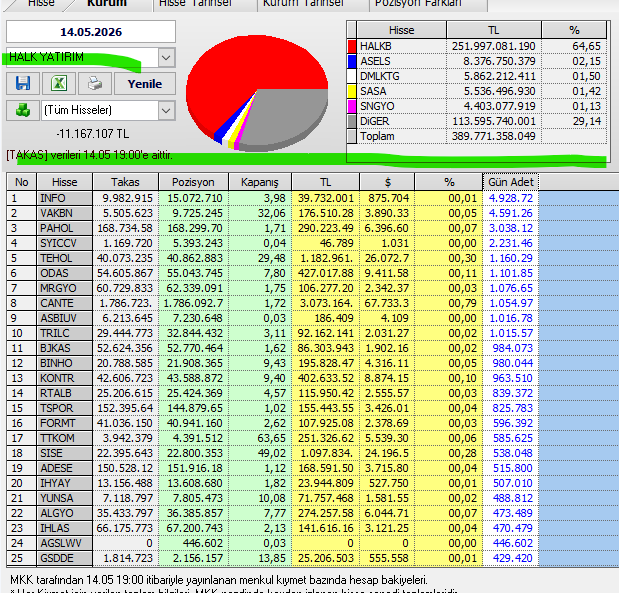Switch to the Hisse tab
The image size is (619, 593).
click(41, 3)
